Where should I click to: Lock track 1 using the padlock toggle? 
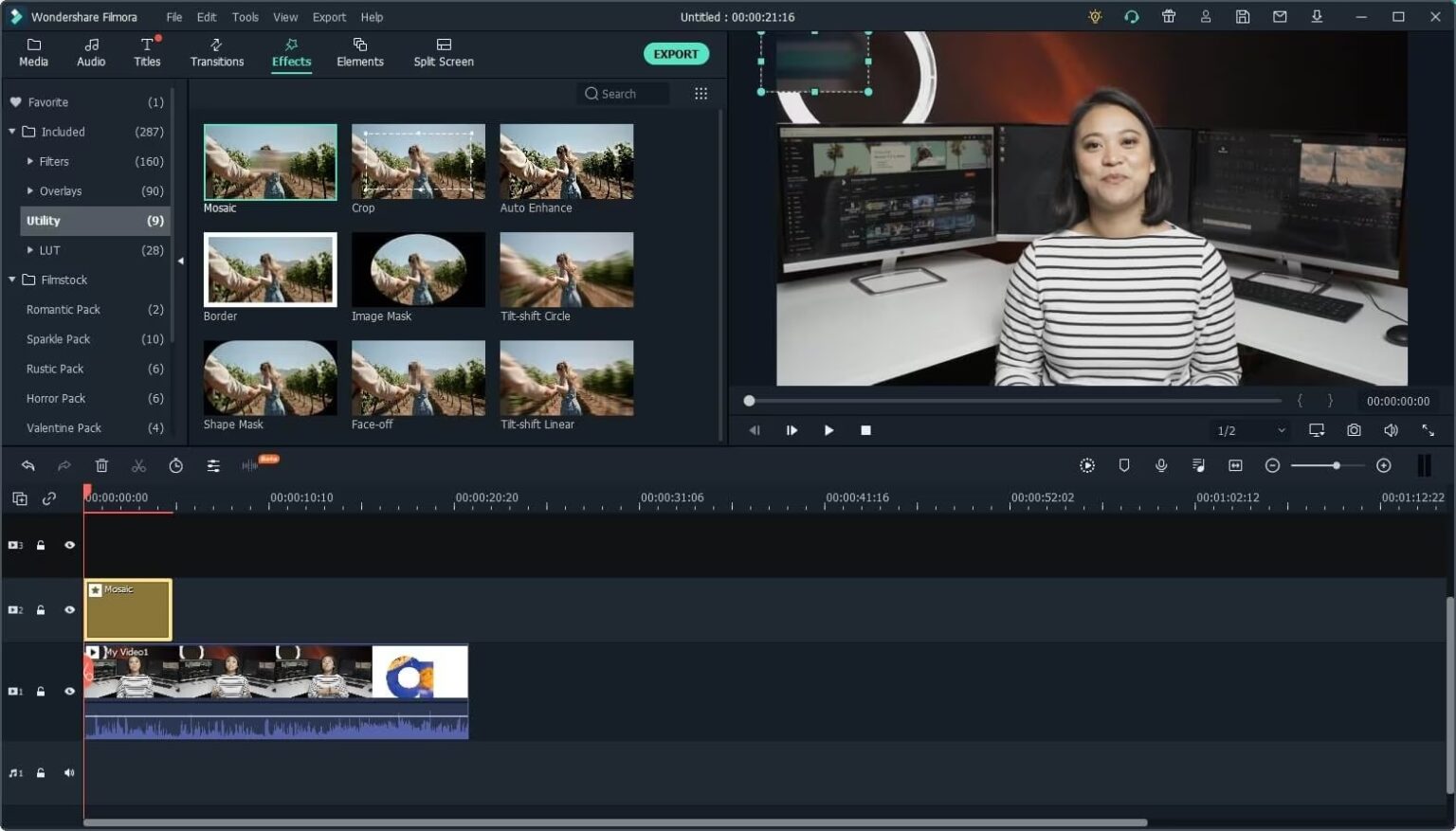pyautogui.click(x=40, y=691)
